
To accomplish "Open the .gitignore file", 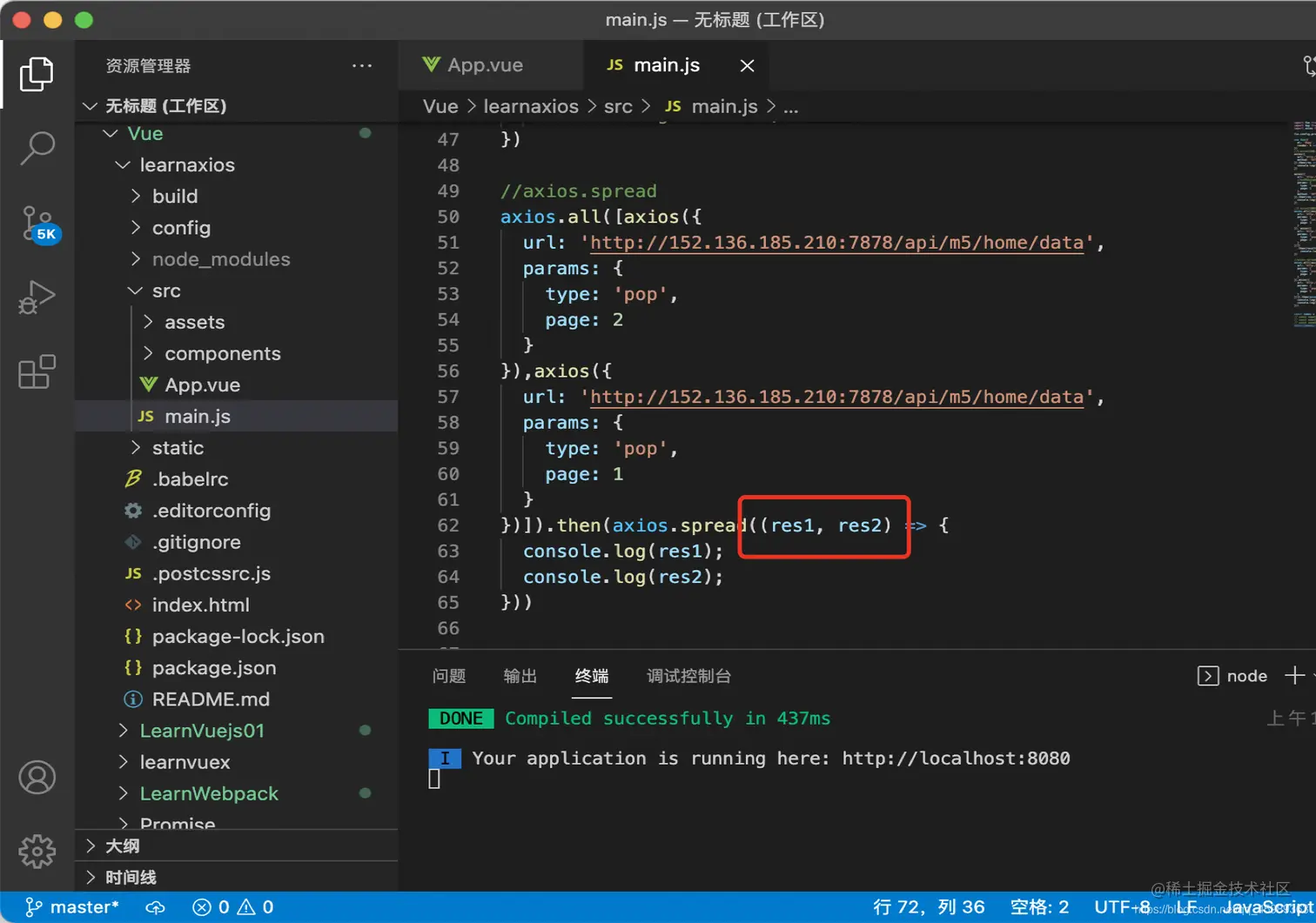I will [237, 542].
